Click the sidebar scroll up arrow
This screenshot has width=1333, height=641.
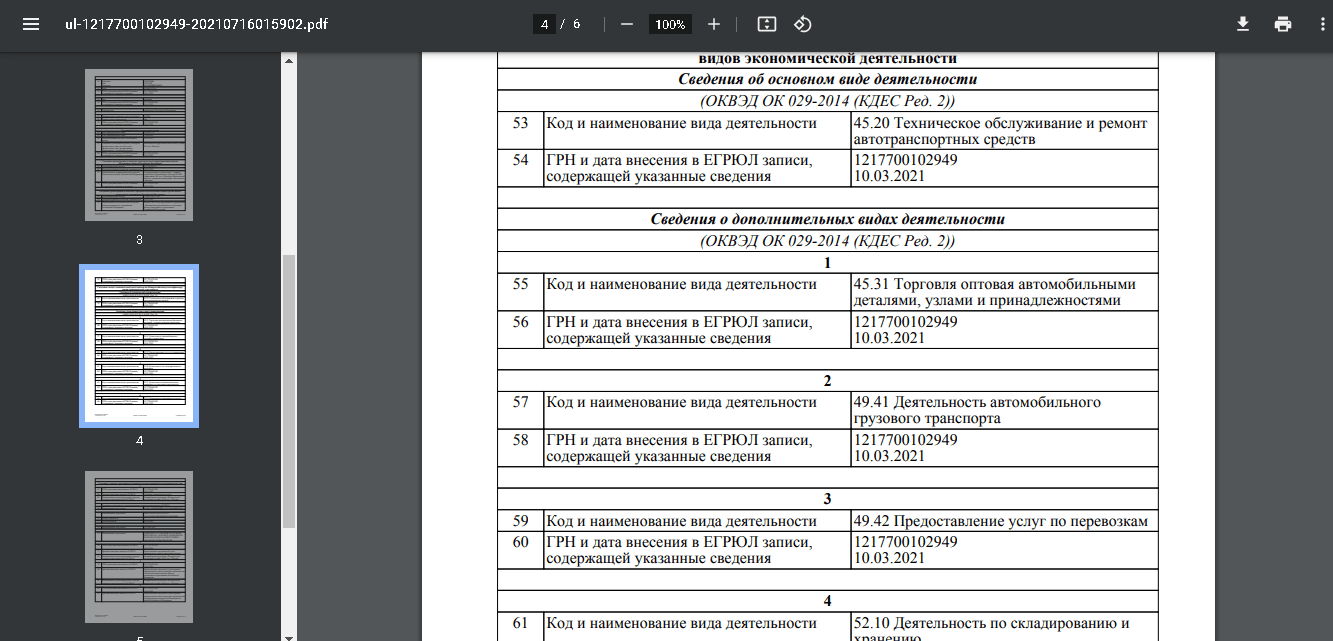[289, 61]
